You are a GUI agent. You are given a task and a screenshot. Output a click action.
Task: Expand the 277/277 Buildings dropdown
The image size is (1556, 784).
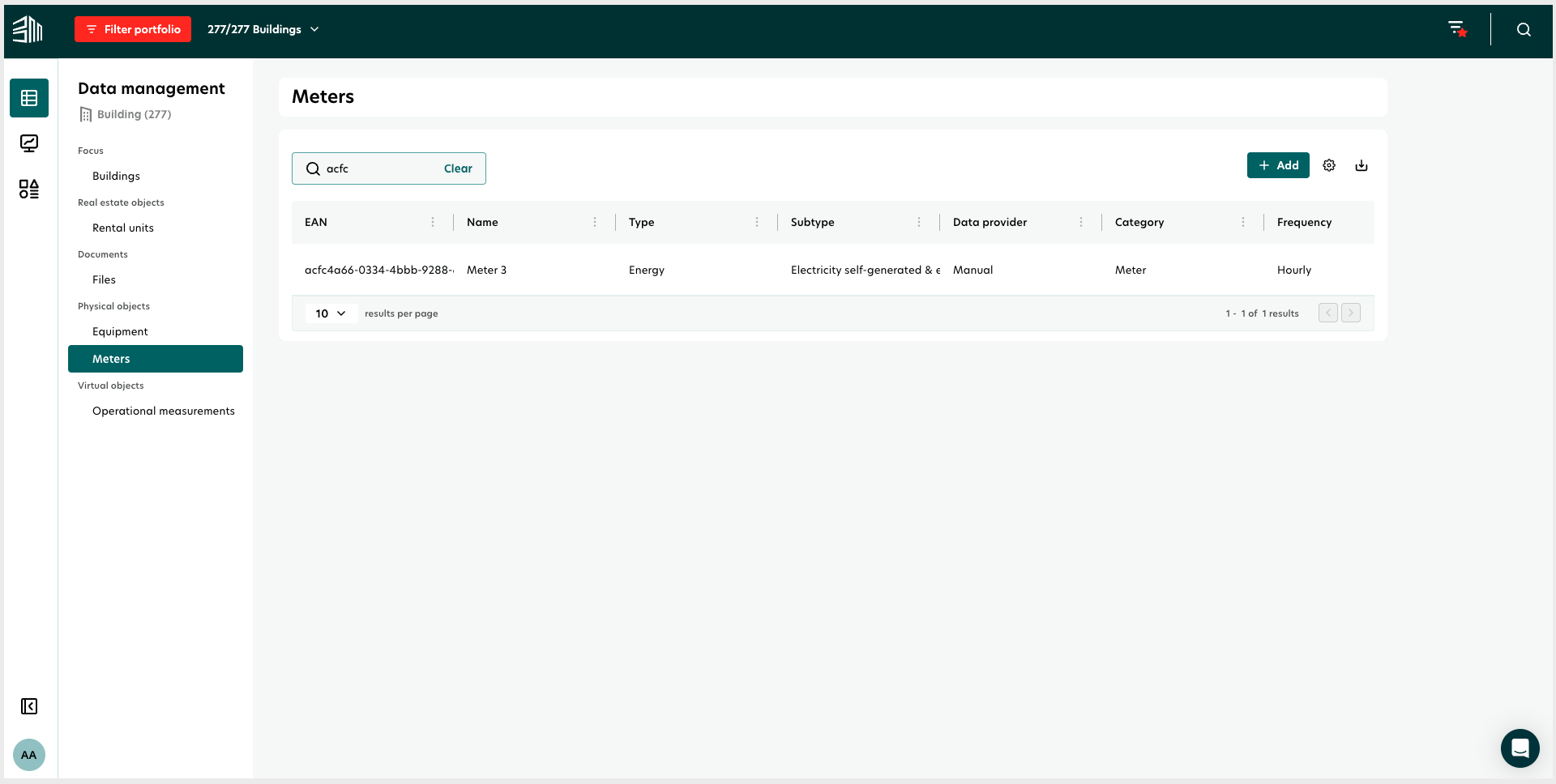(x=263, y=29)
